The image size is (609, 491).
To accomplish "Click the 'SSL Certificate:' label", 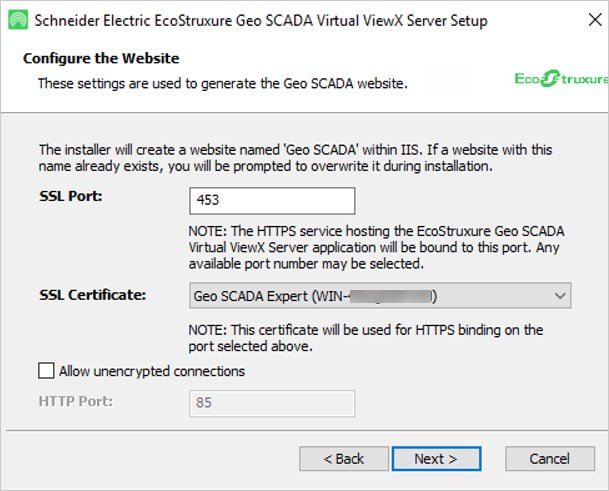I will (x=93, y=295).
